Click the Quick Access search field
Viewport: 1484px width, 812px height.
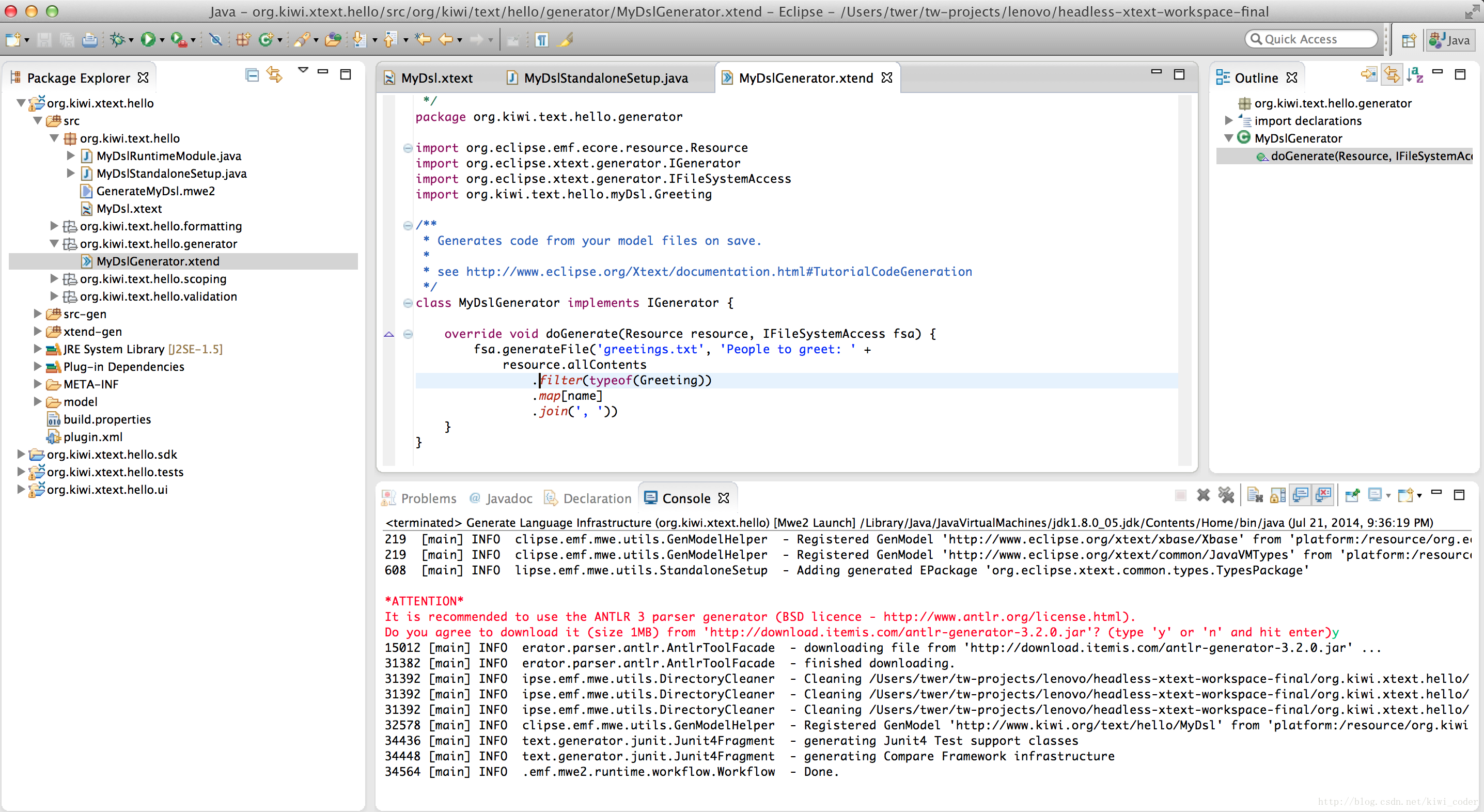1311,39
